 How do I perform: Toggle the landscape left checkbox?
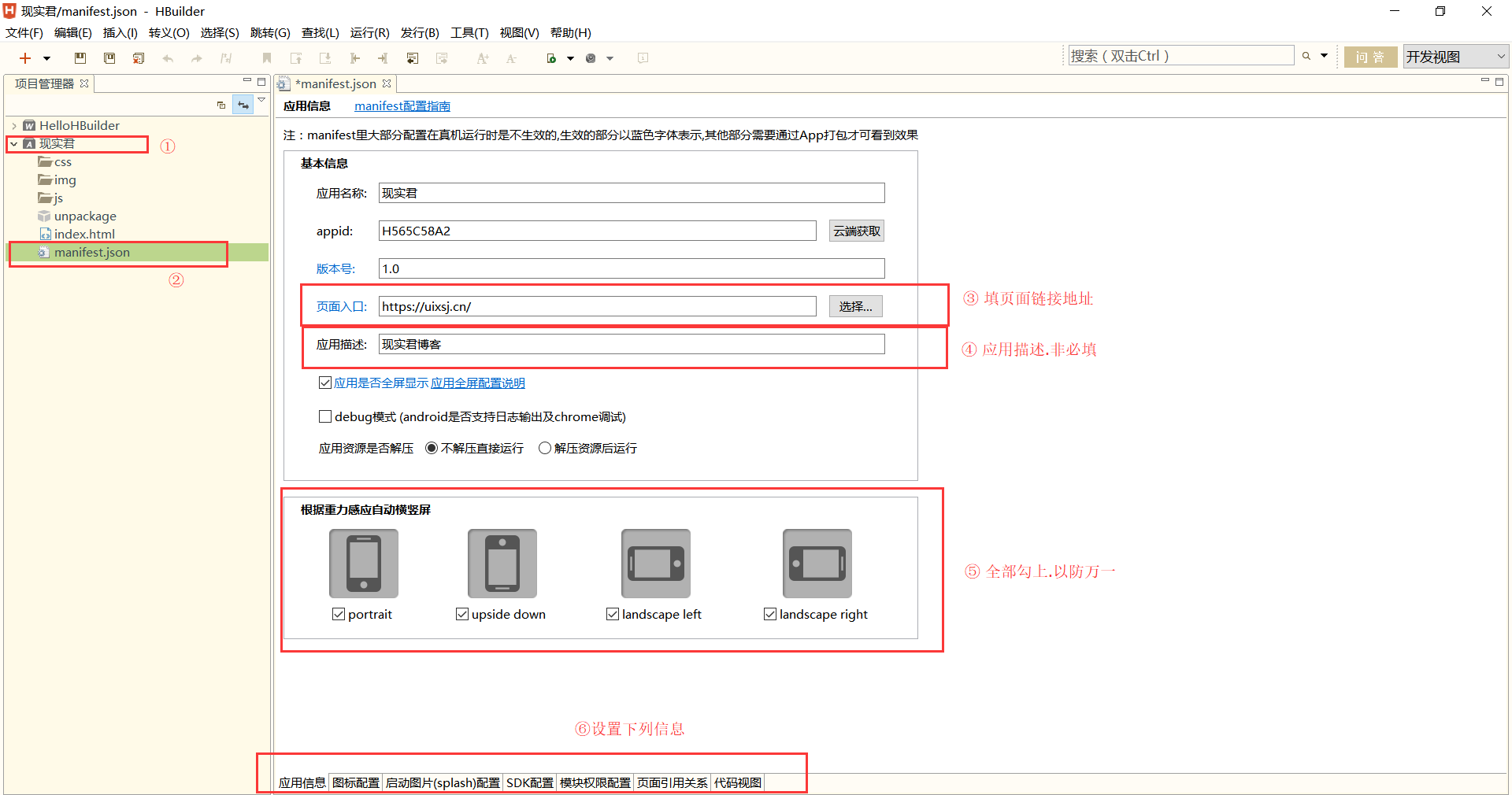(613, 614)
